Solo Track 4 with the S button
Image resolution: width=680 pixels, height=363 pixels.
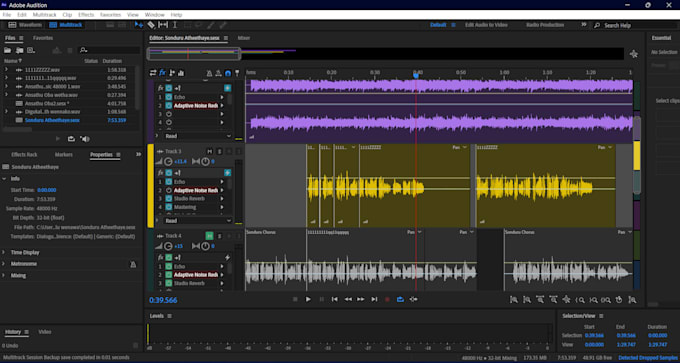pos(219,236)
